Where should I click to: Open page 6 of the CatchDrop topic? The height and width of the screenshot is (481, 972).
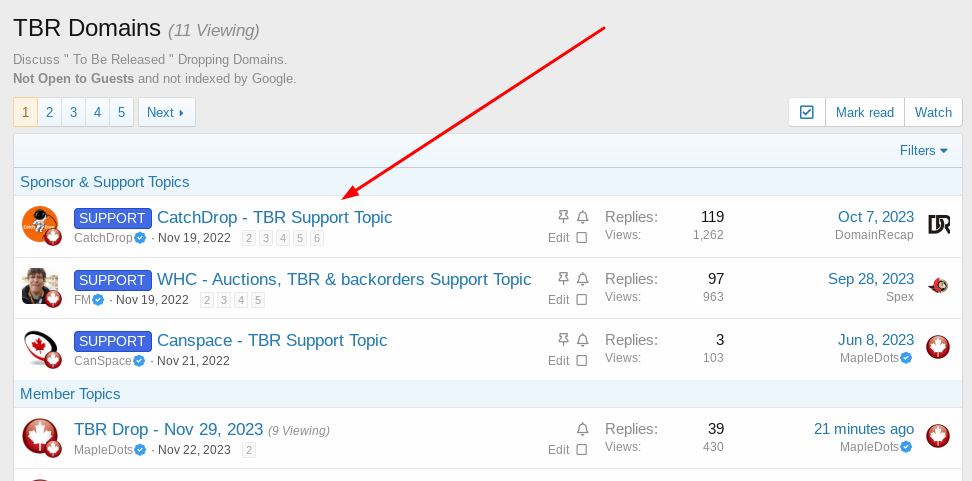[317, 238]
